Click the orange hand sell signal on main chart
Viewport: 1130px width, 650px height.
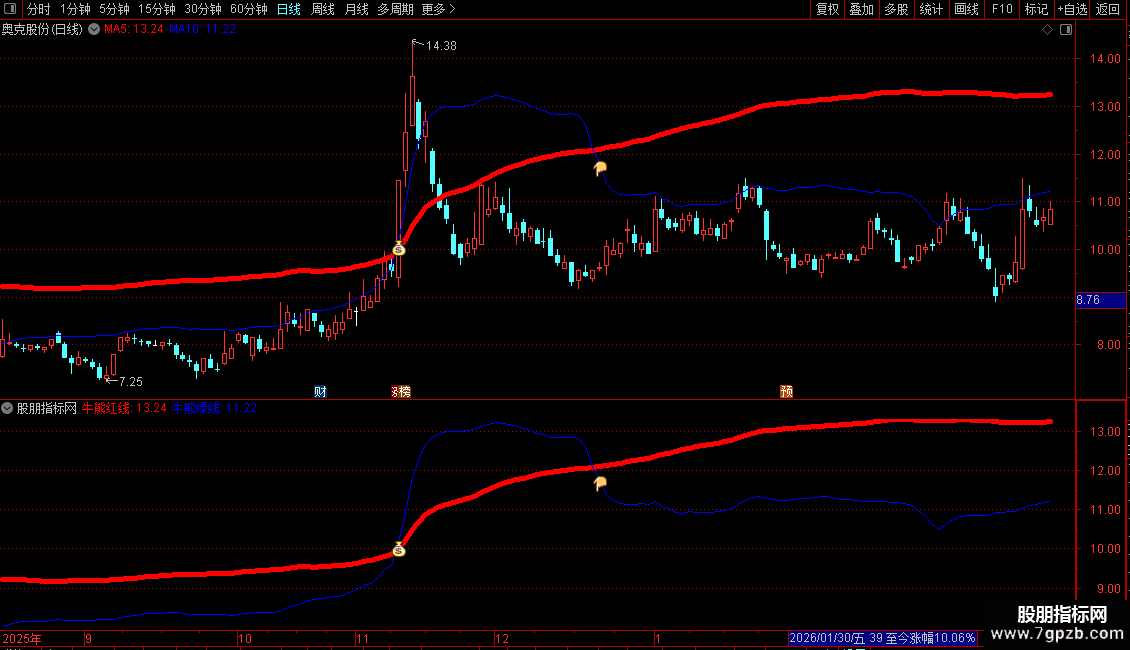point(600,169)
